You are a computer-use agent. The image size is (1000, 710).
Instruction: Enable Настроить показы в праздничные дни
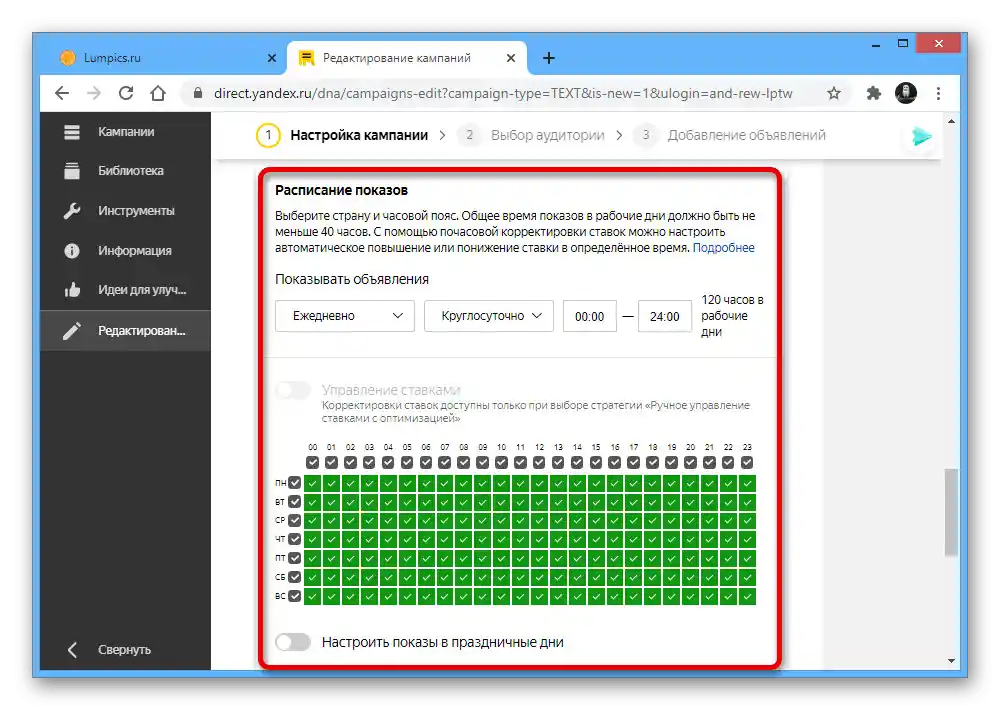[293, 642]
